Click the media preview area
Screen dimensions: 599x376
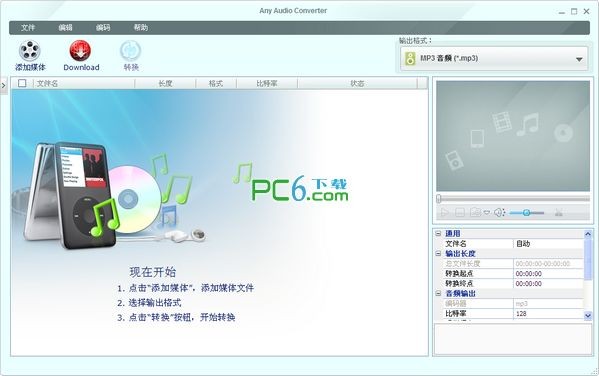(513, 136)
